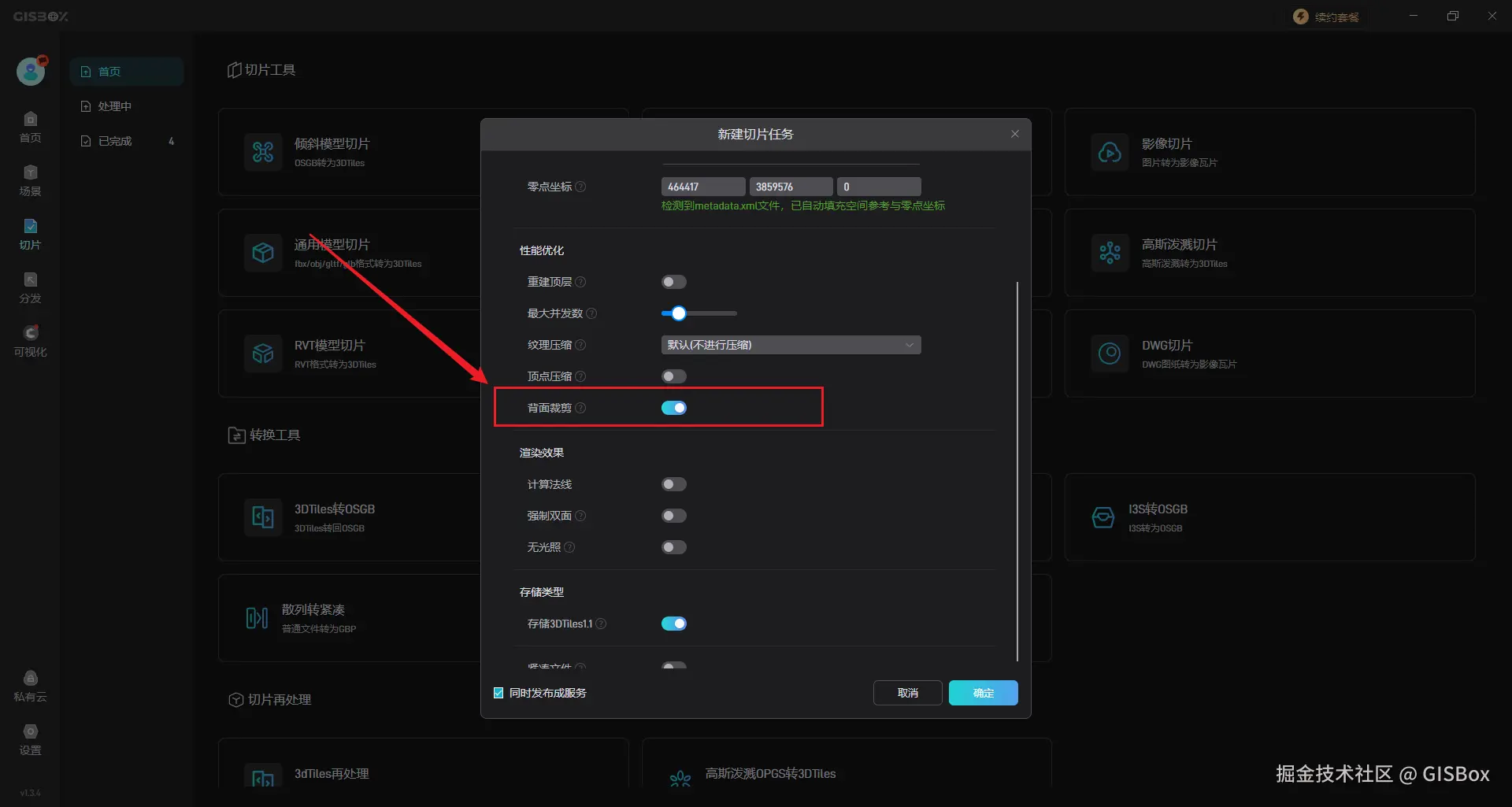Open the user avatar profile
Viewport: 1512px width, 807px height.
pos(31,71)
